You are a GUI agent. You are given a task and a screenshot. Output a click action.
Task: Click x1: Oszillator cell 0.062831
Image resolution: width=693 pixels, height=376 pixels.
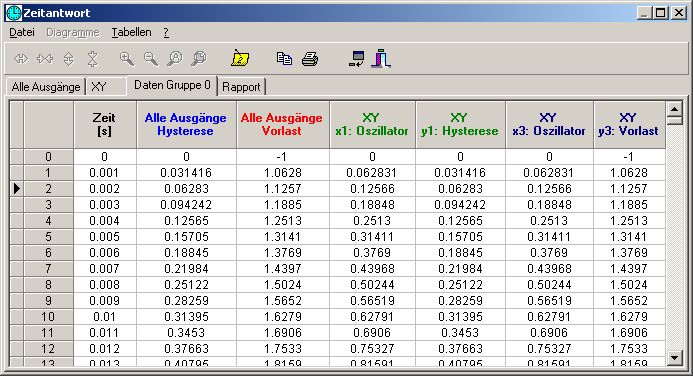(372, 173)
